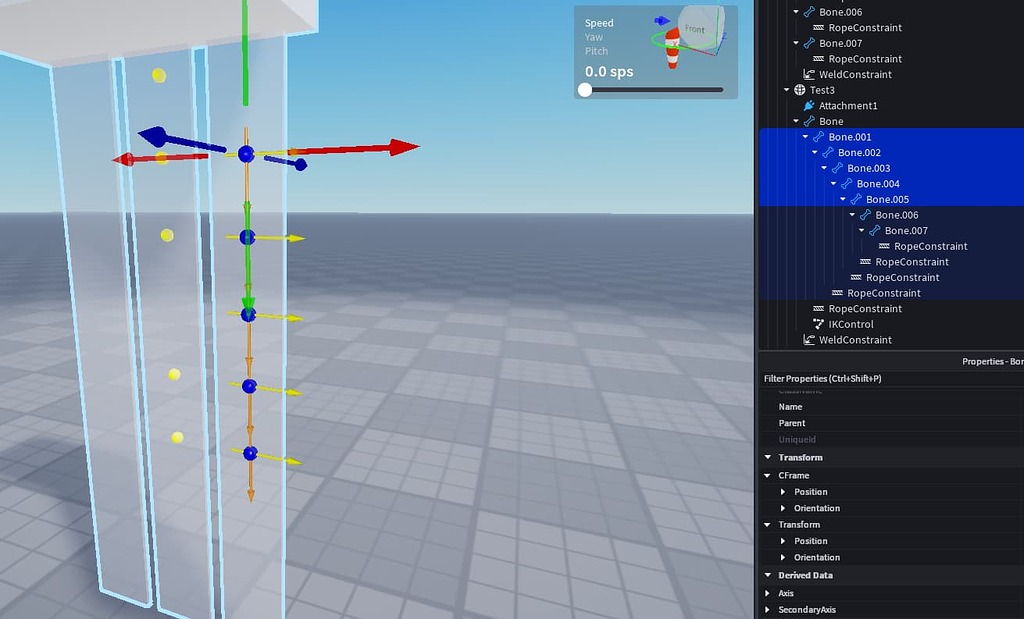The image size is (1024, 619).
Task: Collapse the Bone.003 tree node
Action: [x=824, y=168]
